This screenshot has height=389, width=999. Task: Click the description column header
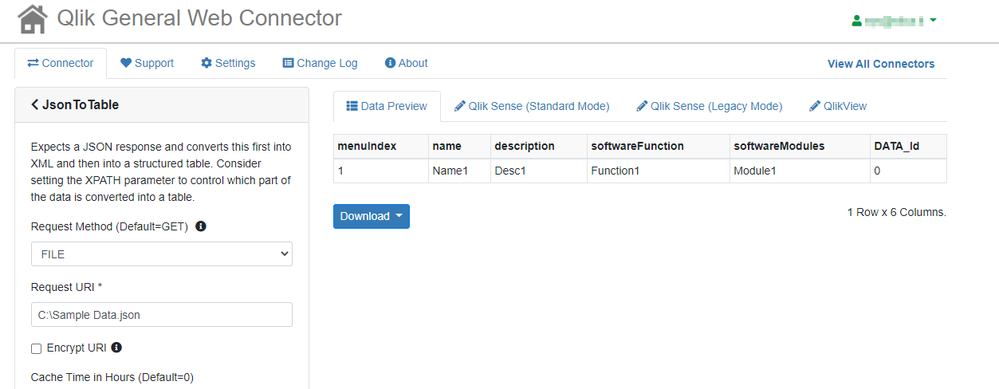coord(539,146)
